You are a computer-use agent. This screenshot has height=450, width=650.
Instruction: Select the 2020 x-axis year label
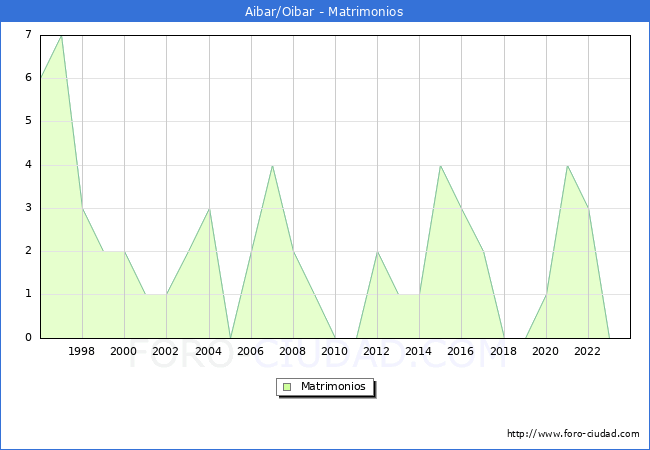coord(546,351)
